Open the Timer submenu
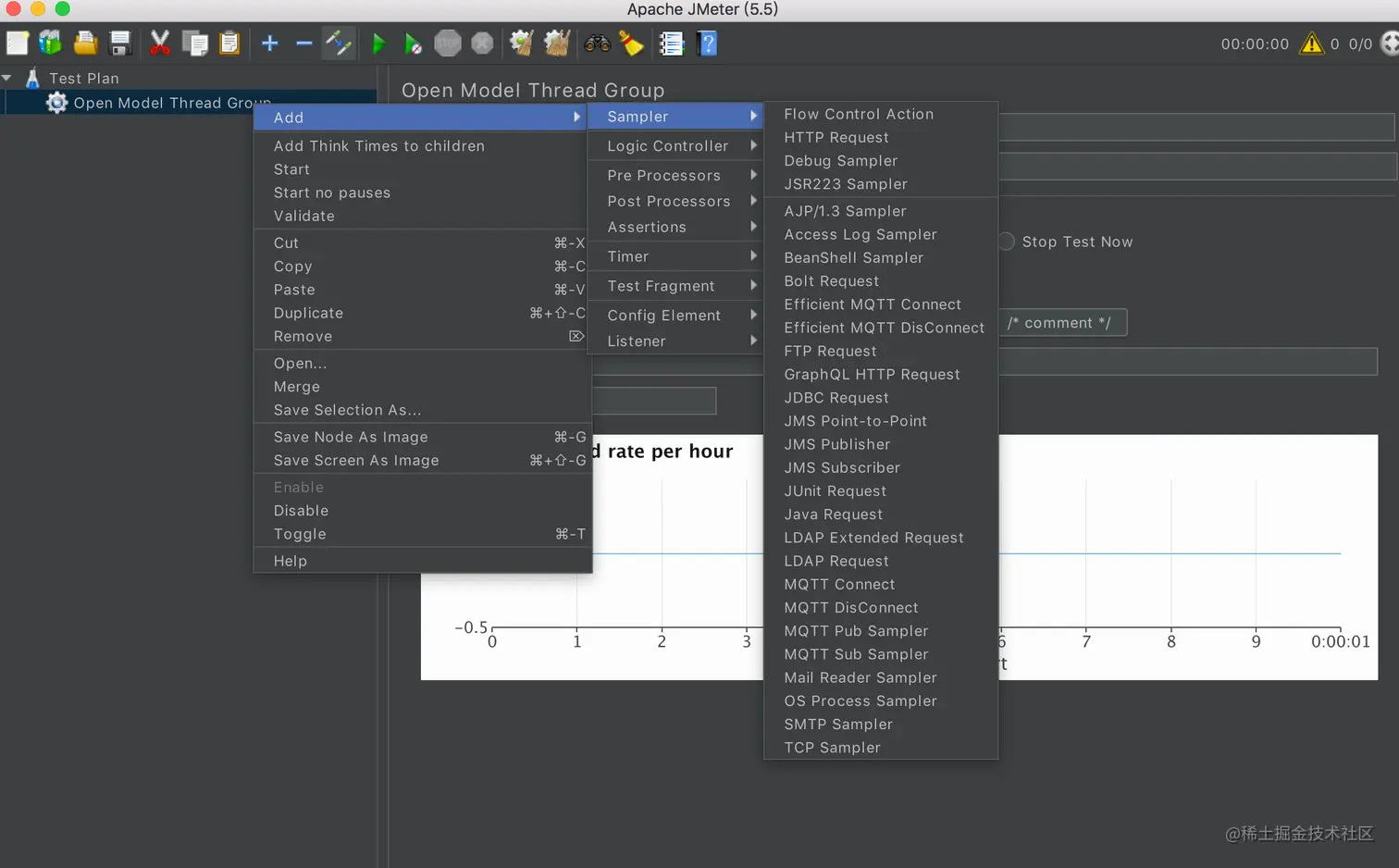The height and width of the screenshot is (868, 1399). [x=675, y=256]
